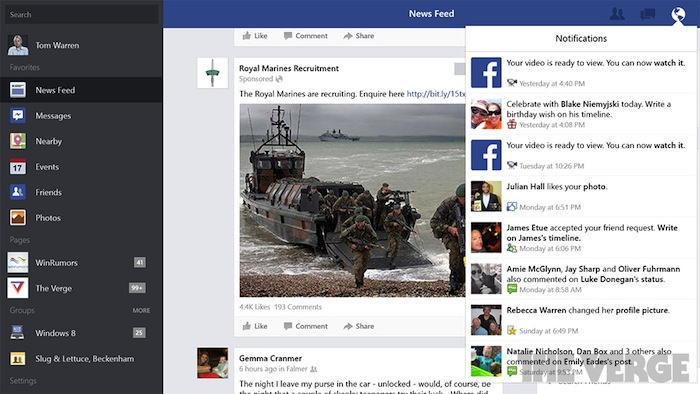This screenshot has width=700, height=394.
Task: Click Falmer location link in Gemma's post
Action: click(x=296, y=369)
